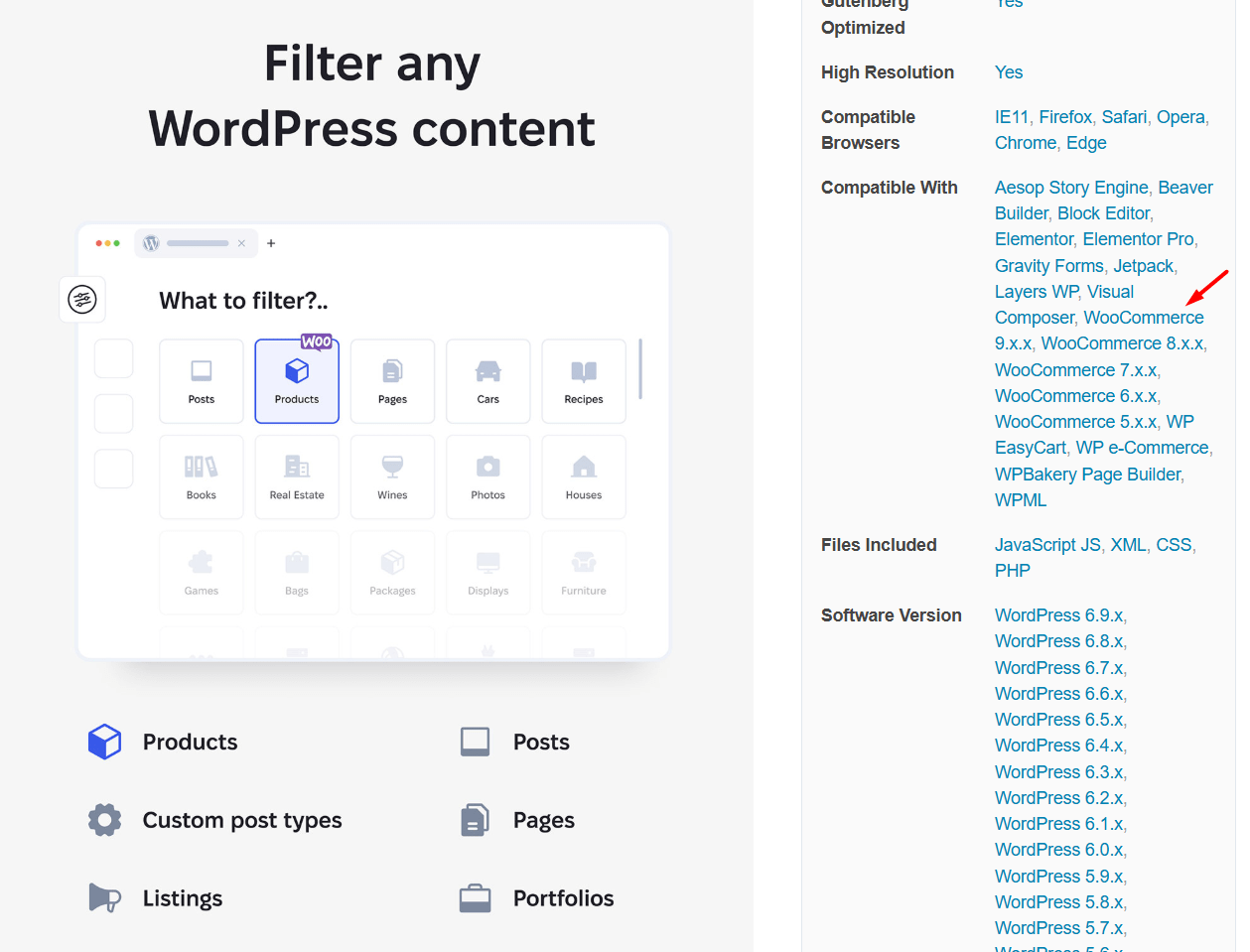Select the Photos tile

point(488,477)
